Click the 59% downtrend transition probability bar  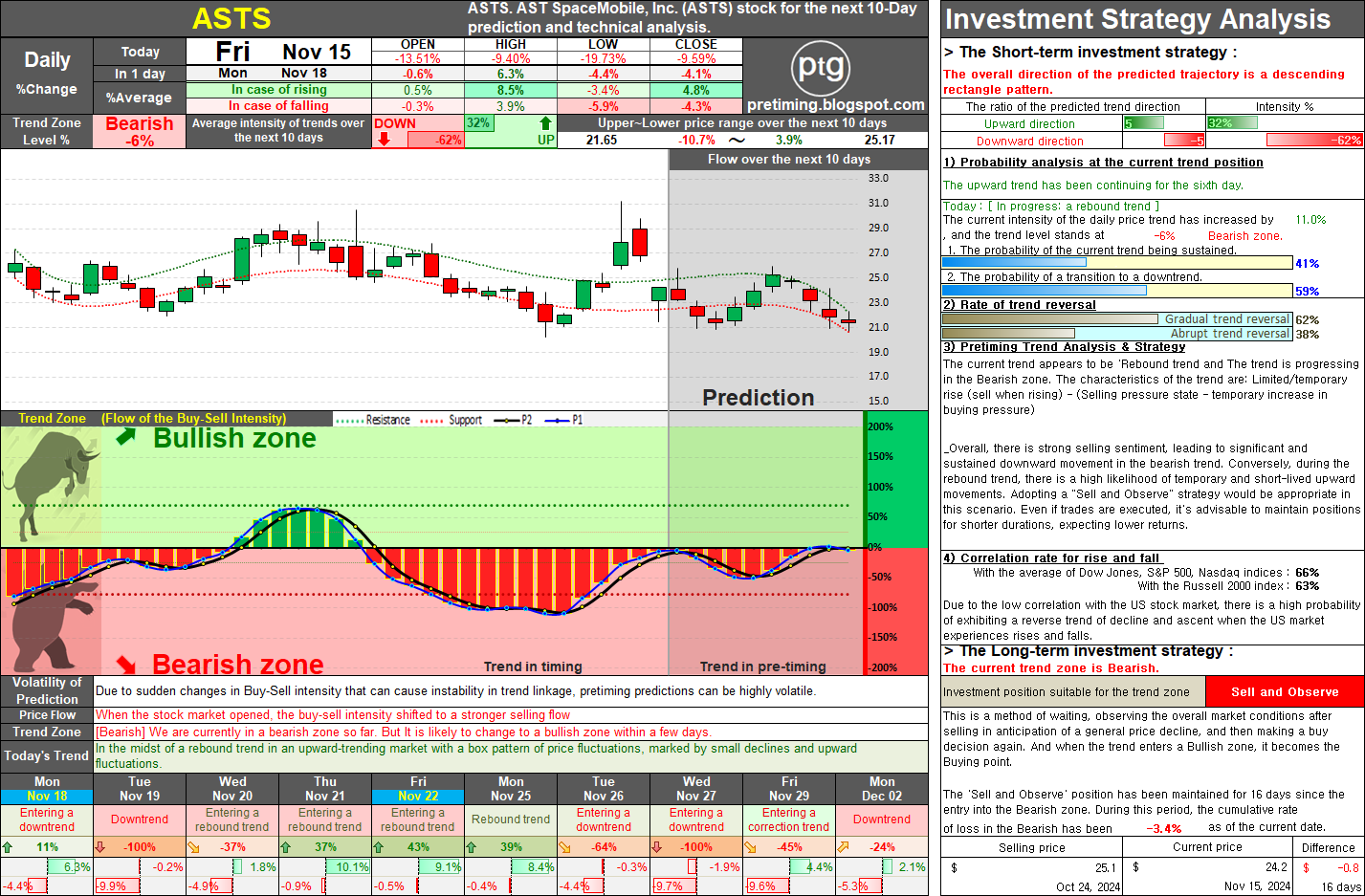tap(1117, 291)
